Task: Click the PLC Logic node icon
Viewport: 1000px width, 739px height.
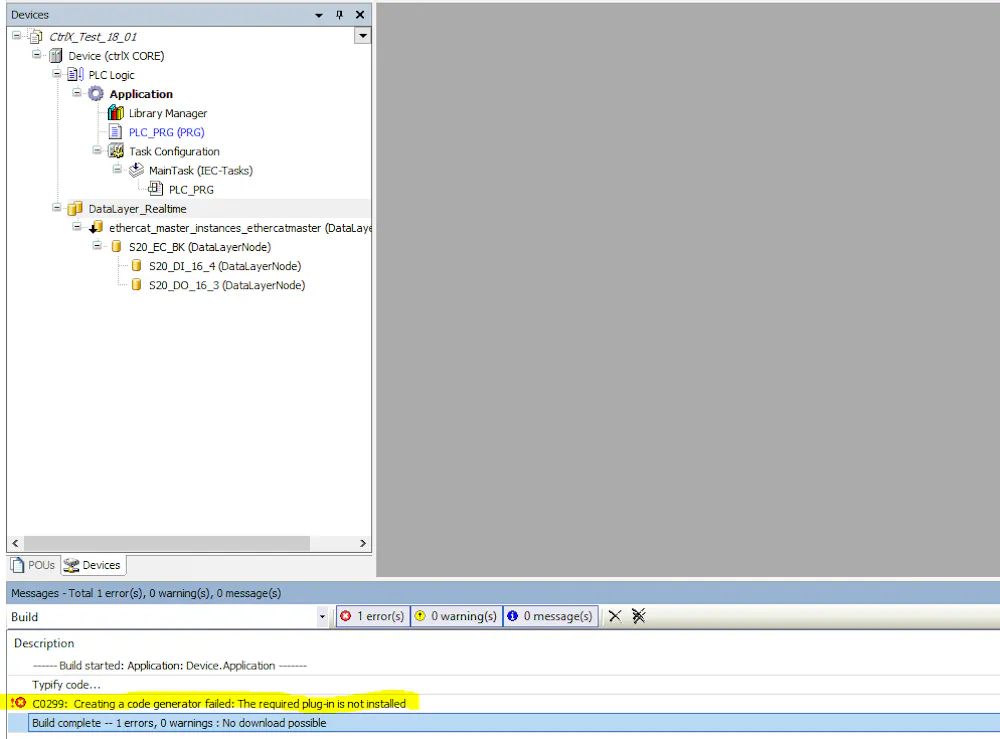Action: coord(76,75)
